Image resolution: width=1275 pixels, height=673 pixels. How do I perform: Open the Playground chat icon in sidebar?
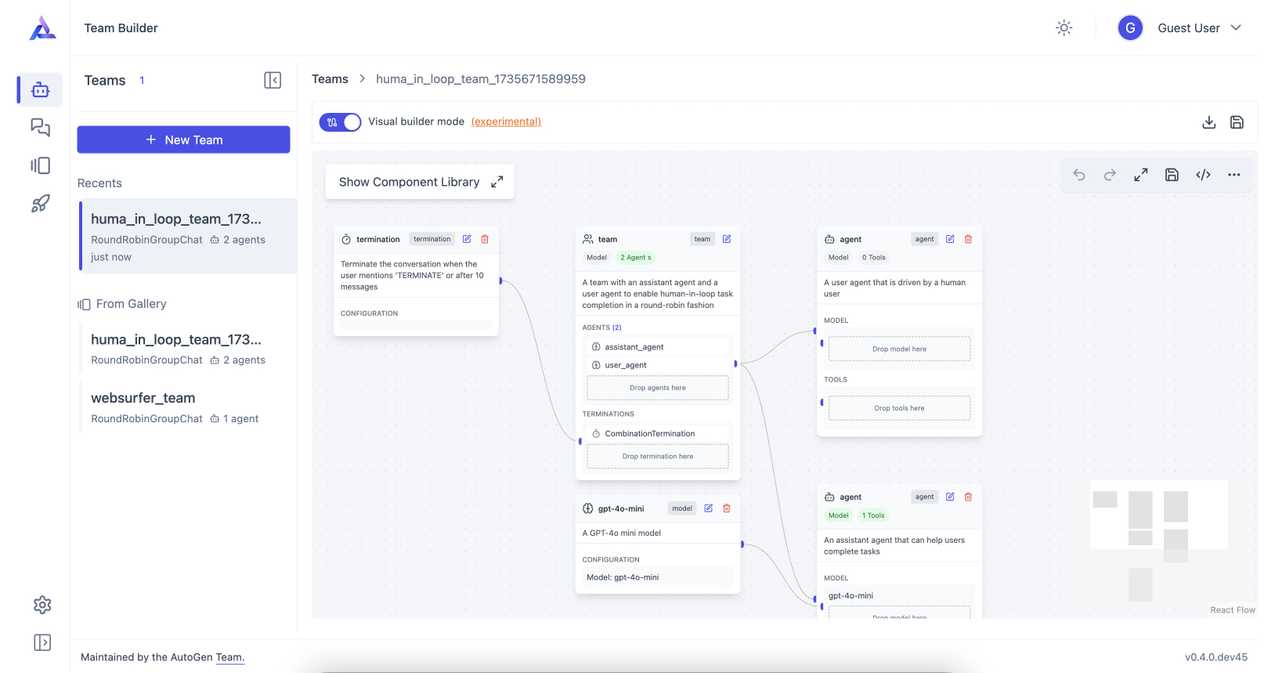tap(40, 127)
